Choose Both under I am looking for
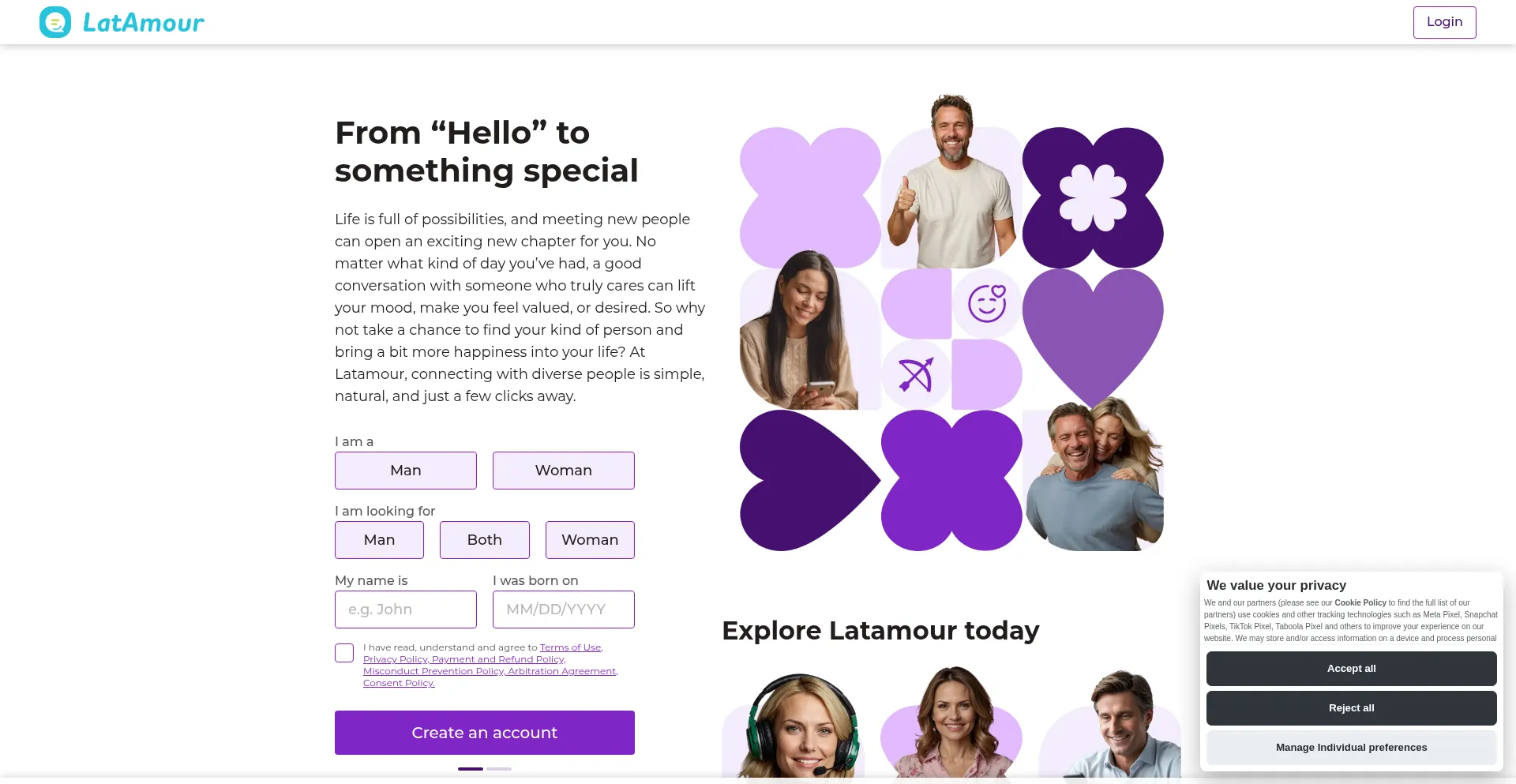Screen dimensions: 1516x784 (485, 540)
